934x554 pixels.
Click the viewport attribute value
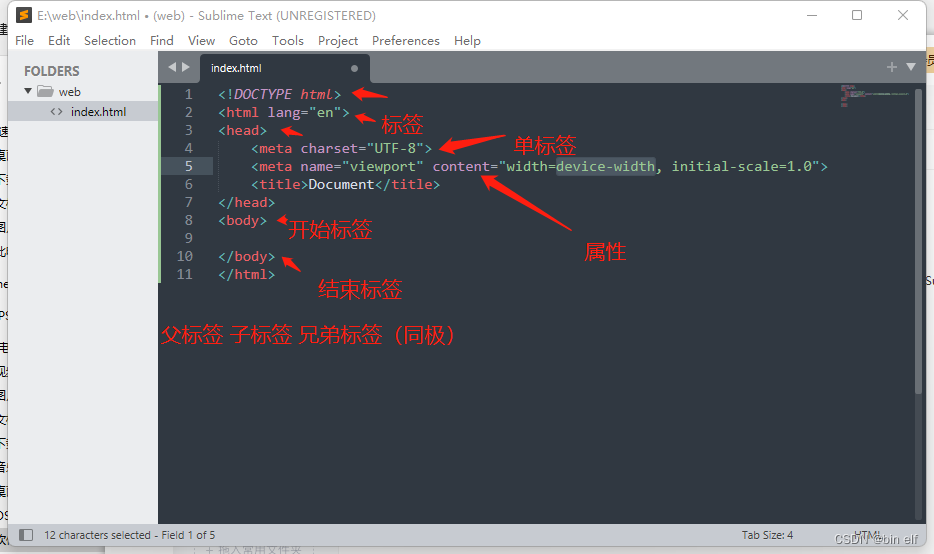[x=382, y=166]
